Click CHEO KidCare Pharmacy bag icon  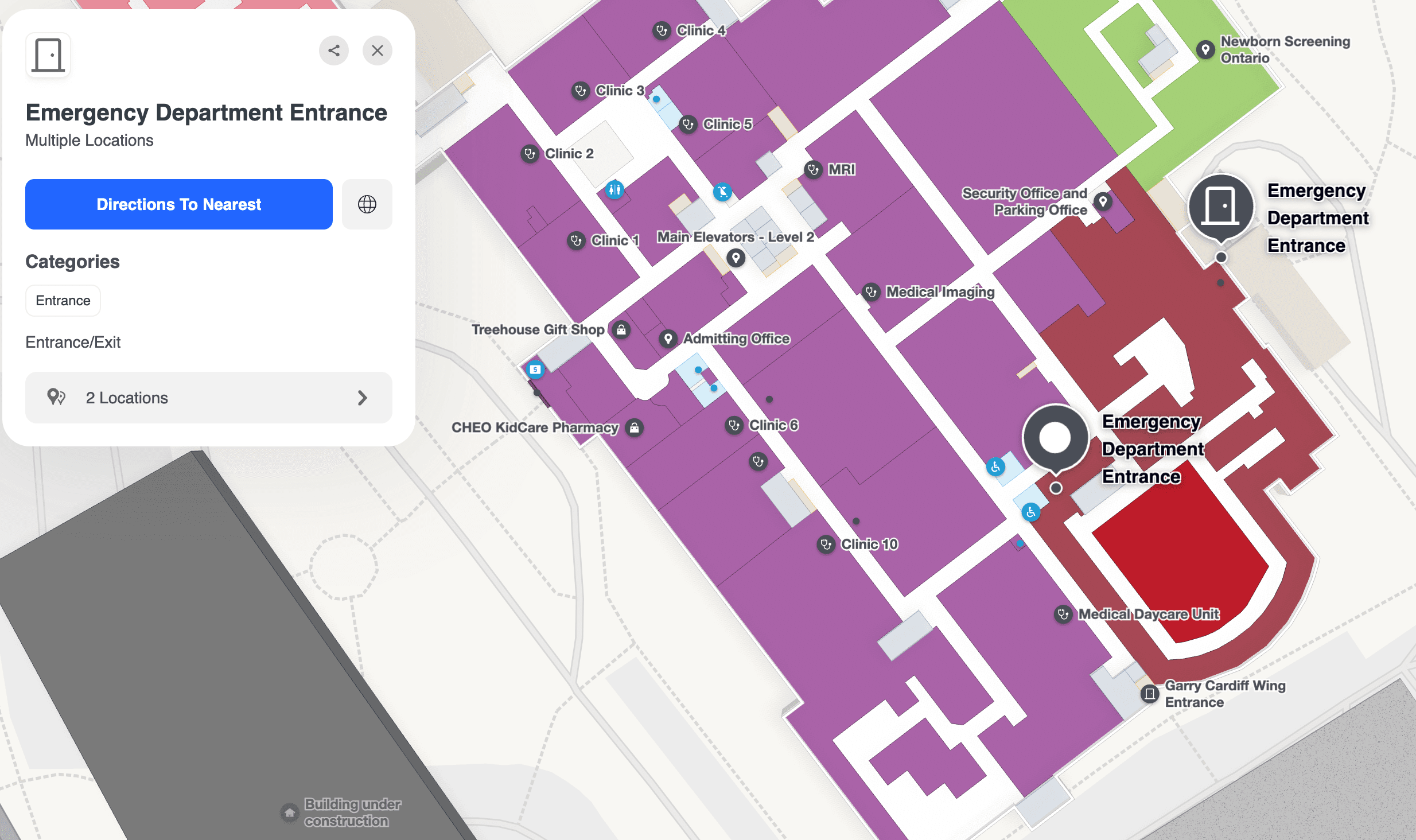[634, 427]
